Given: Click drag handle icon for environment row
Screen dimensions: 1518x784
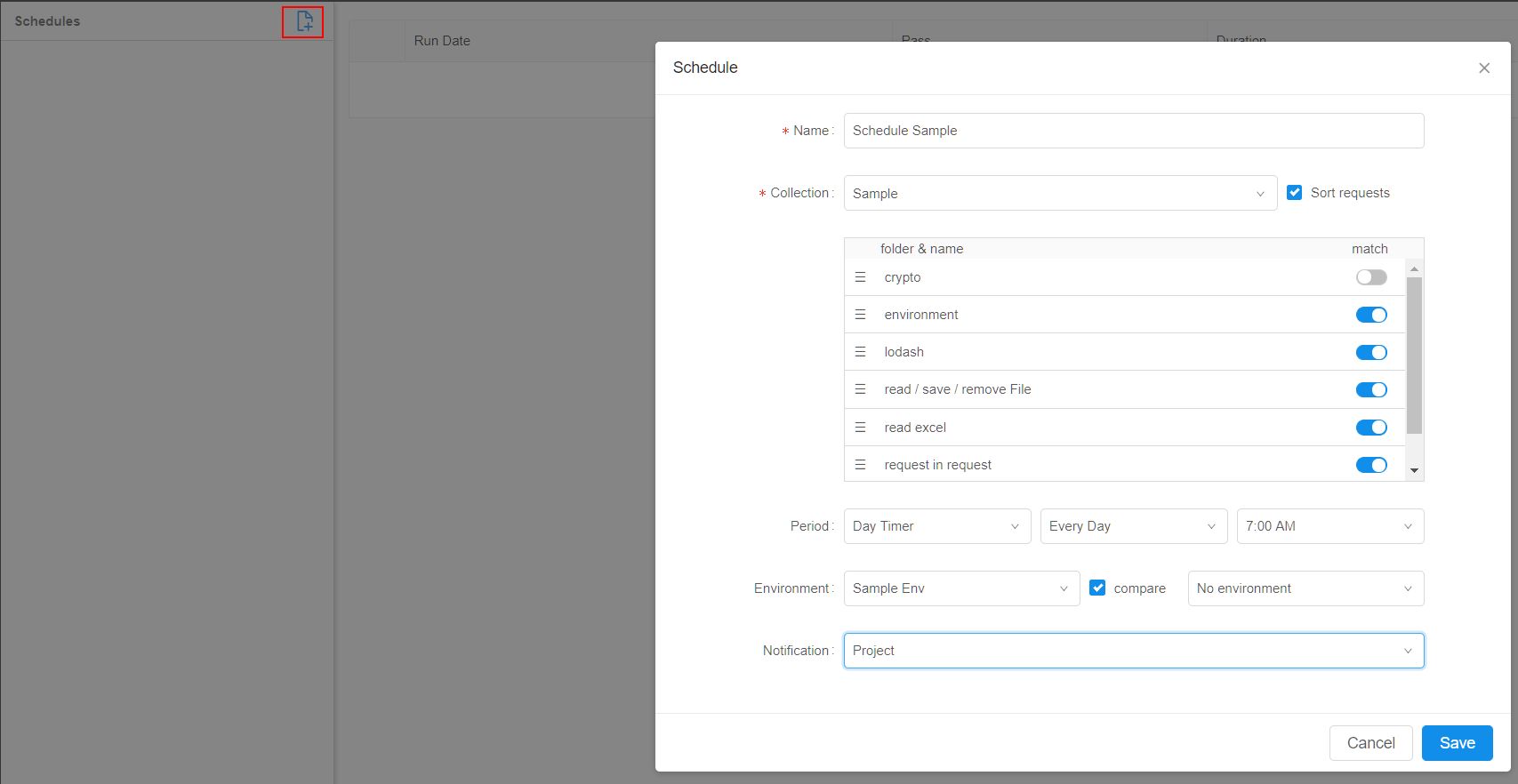Looking at the screenshot, I should [860, 315].
